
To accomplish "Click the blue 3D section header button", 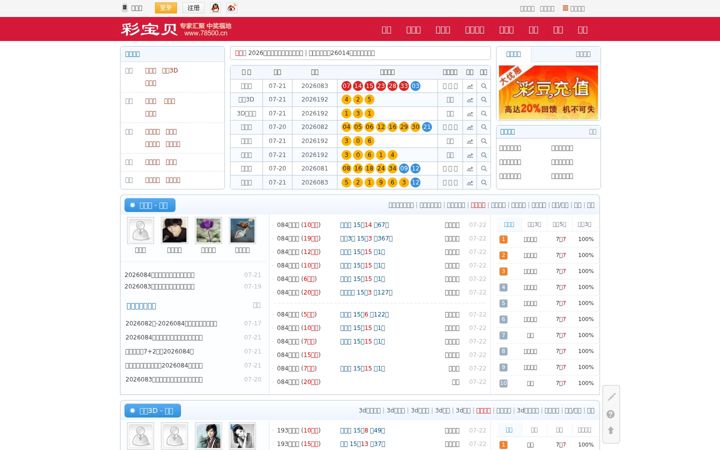I will tap(152, 411).
